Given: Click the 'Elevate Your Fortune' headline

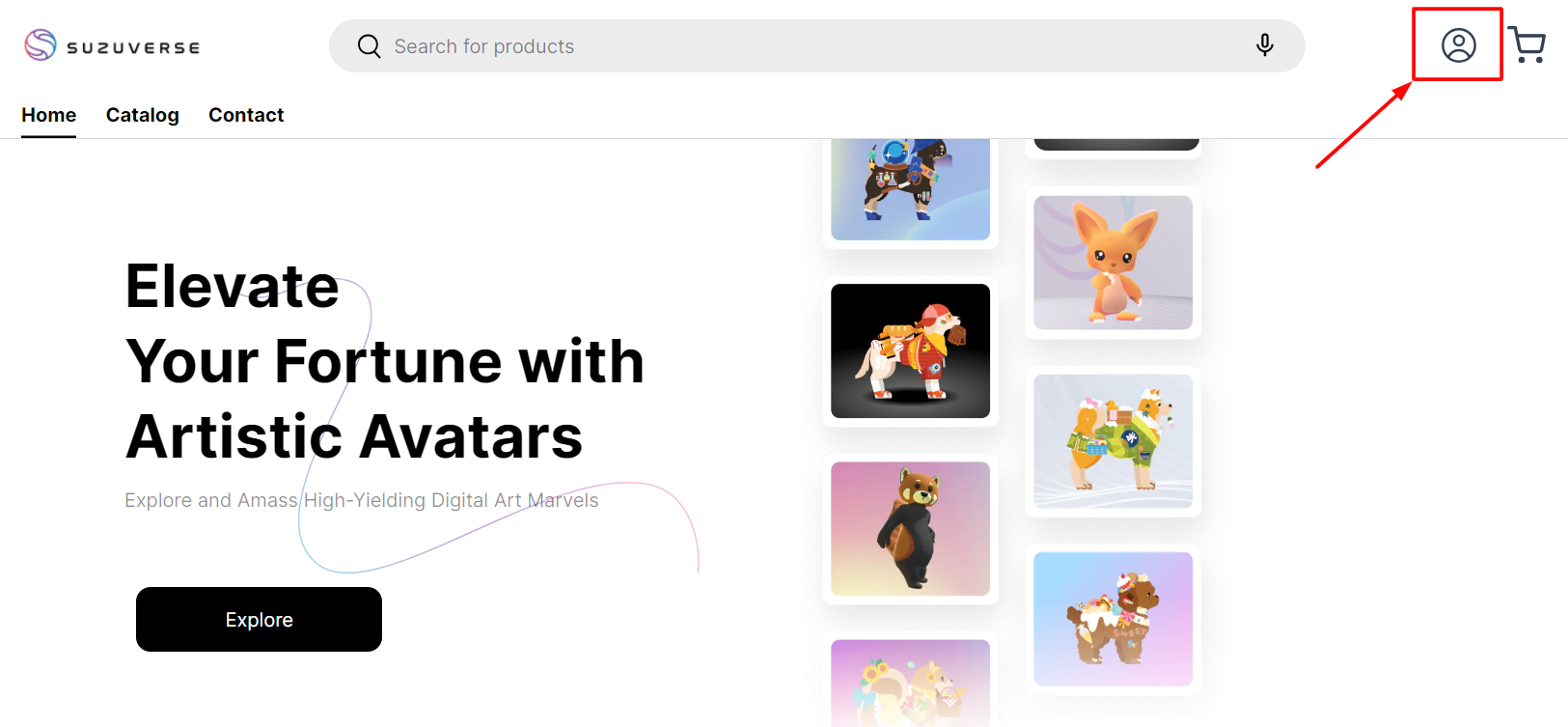Looking at the screenshot, I should tap(384, 361).
